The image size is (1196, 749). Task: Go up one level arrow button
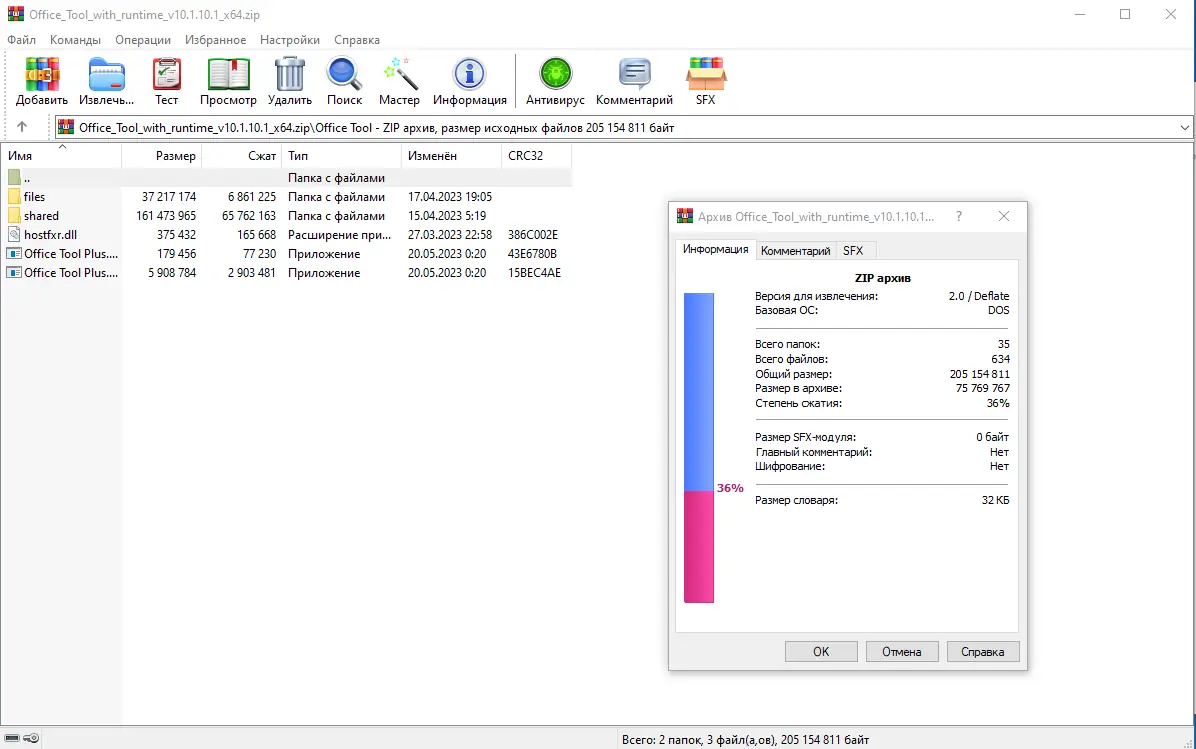tap(21, 127)
